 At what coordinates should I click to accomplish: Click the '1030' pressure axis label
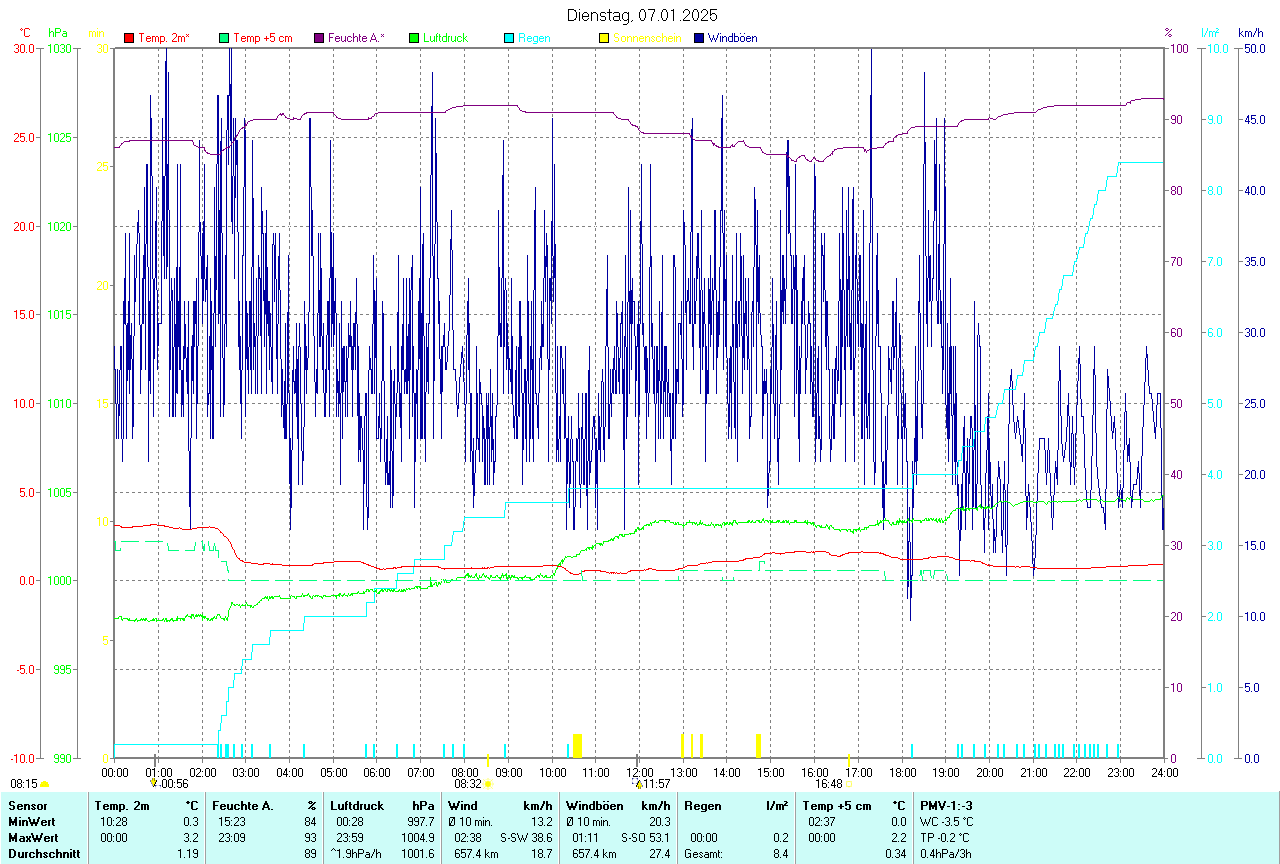[x=60, y=48]
